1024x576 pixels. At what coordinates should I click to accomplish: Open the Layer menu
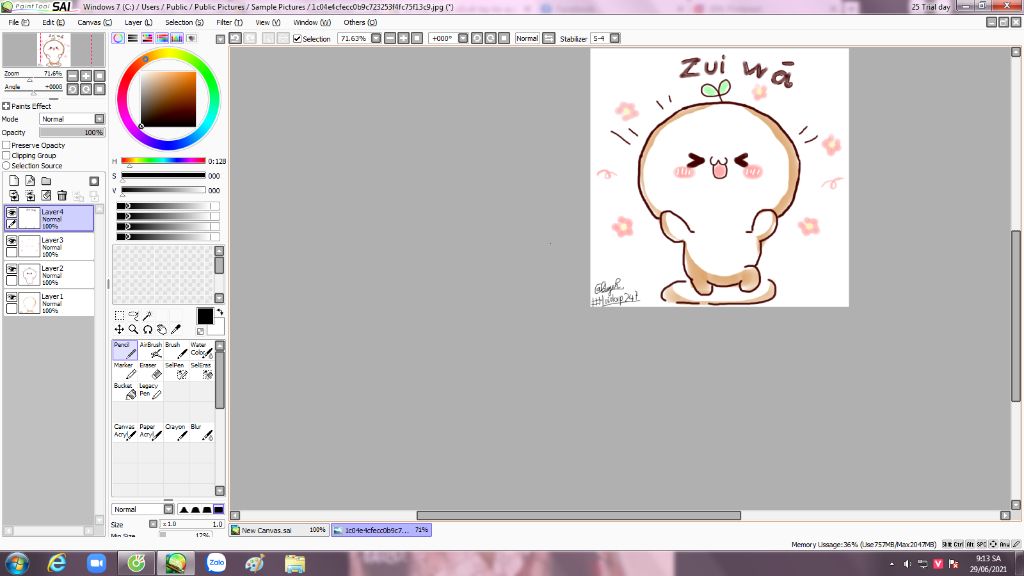click(x=138, y=22)
